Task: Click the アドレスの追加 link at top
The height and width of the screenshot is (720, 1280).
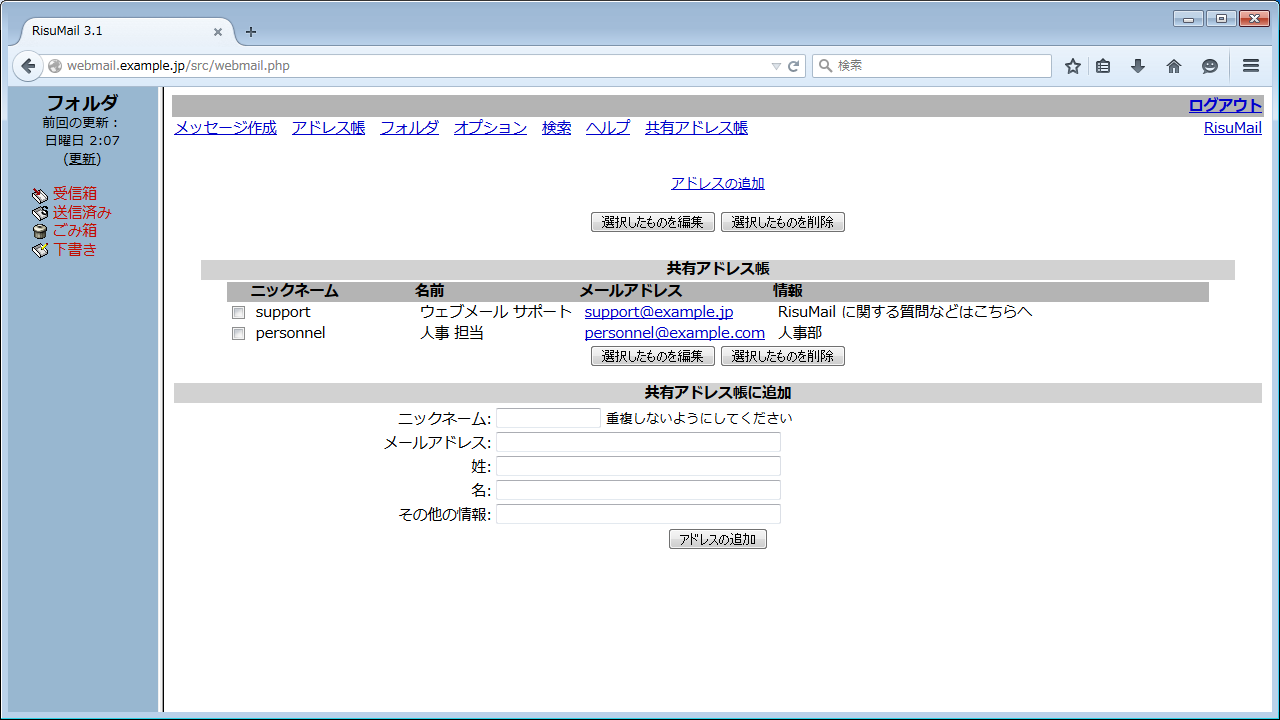Action: (x=718, y=183)
